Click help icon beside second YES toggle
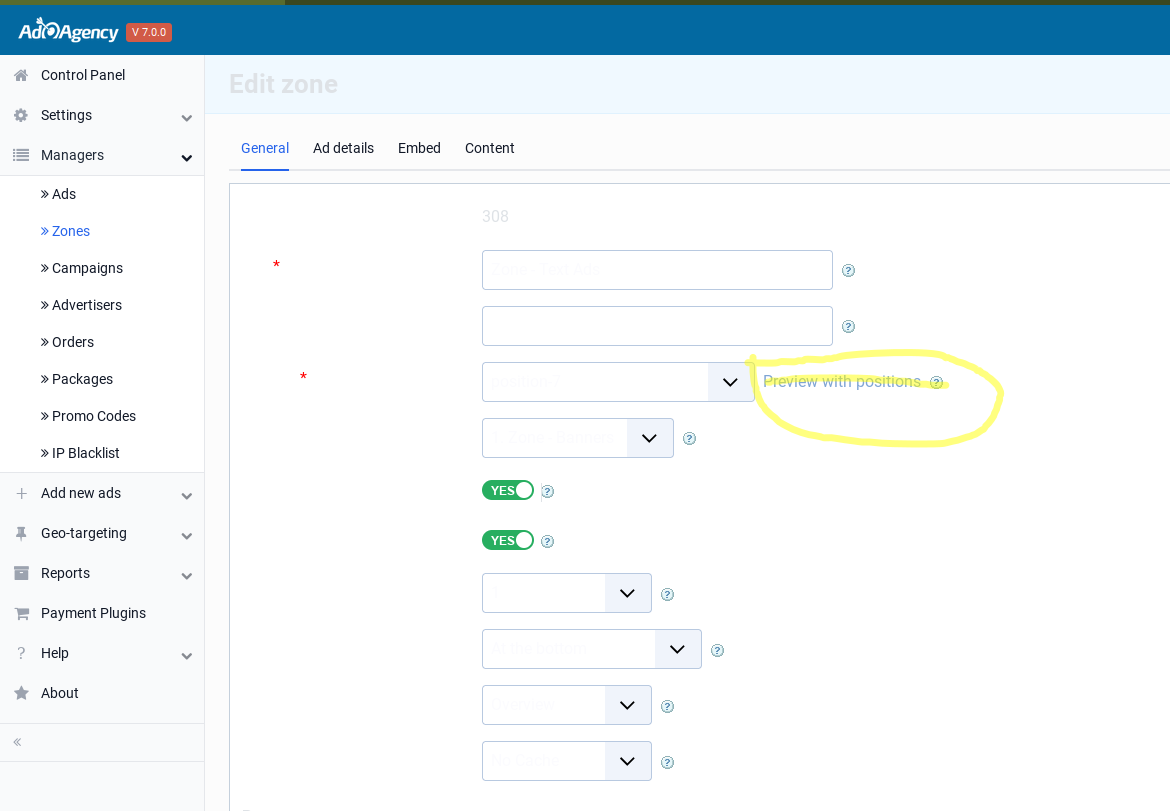 click(x=548, y=542)
